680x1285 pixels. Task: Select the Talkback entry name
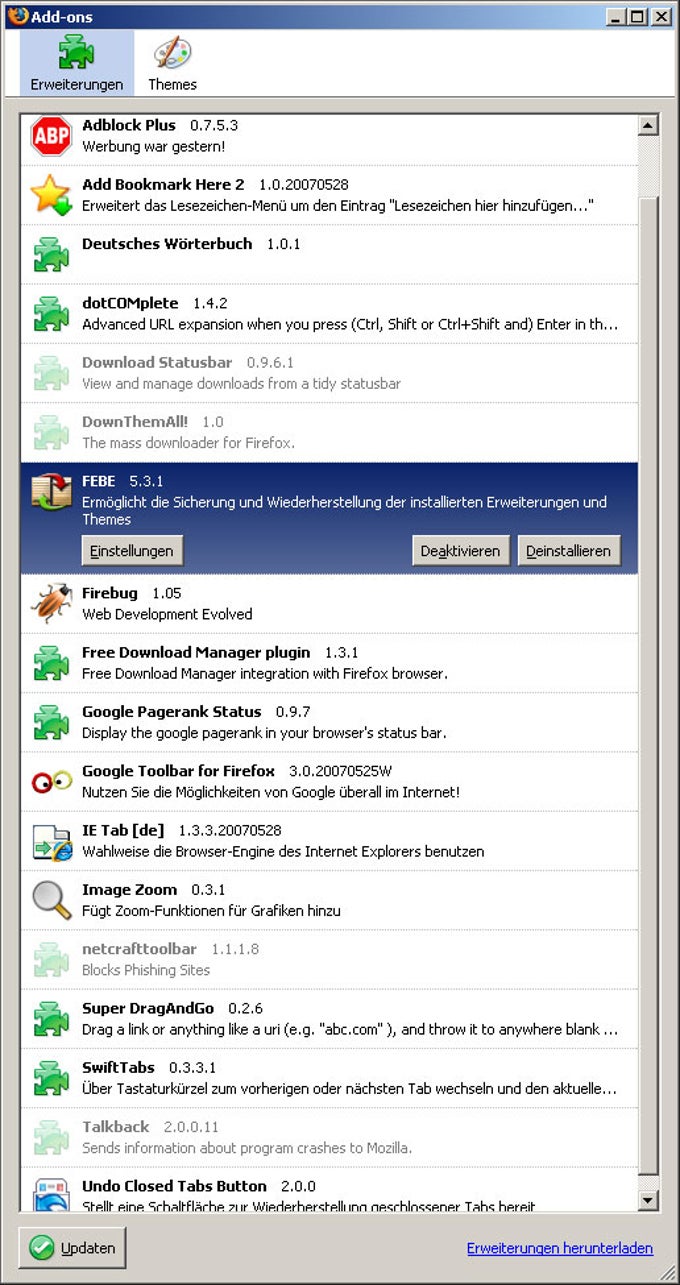(116, 1127)
